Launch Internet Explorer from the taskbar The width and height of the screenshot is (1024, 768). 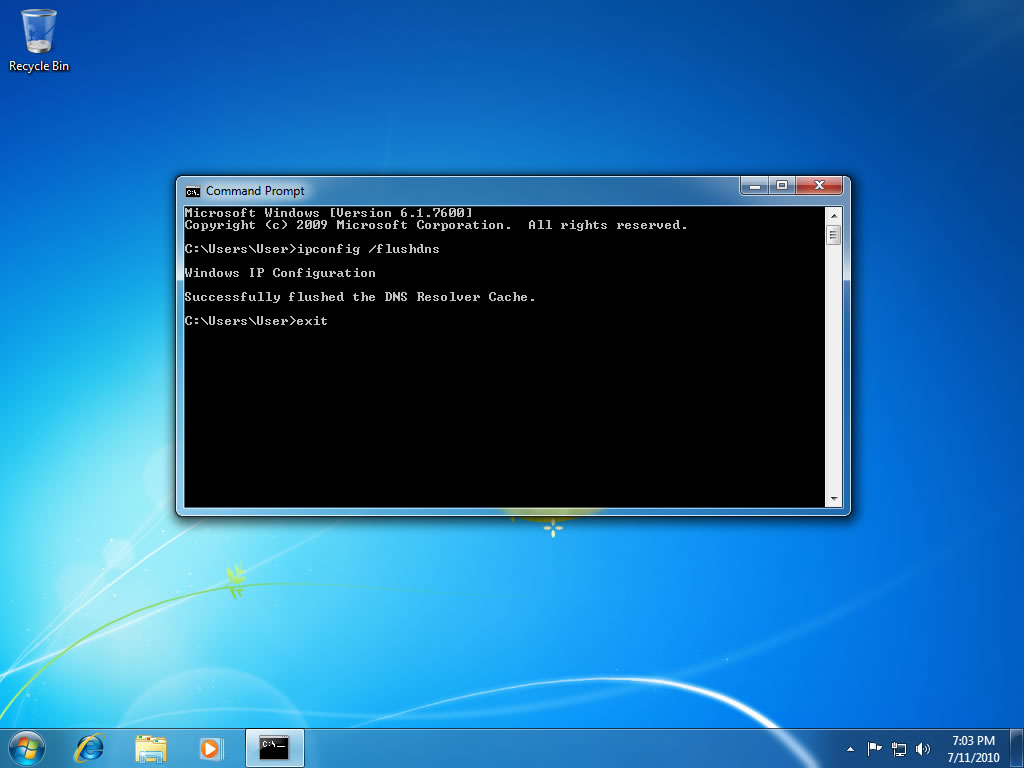coord(89,747)
